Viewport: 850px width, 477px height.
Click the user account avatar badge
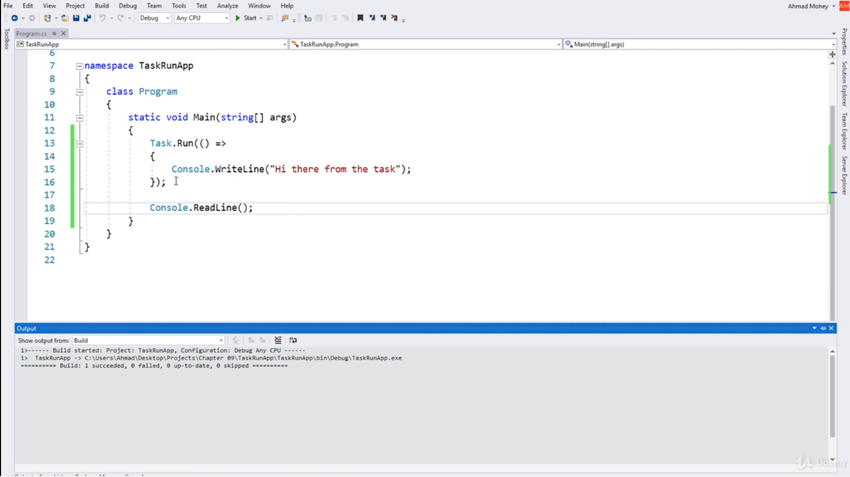pyautogui.click(x=844, y=6)
